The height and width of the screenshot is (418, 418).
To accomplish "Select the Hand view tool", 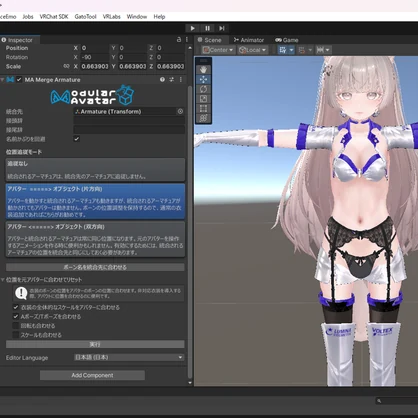I will [203, 69].
